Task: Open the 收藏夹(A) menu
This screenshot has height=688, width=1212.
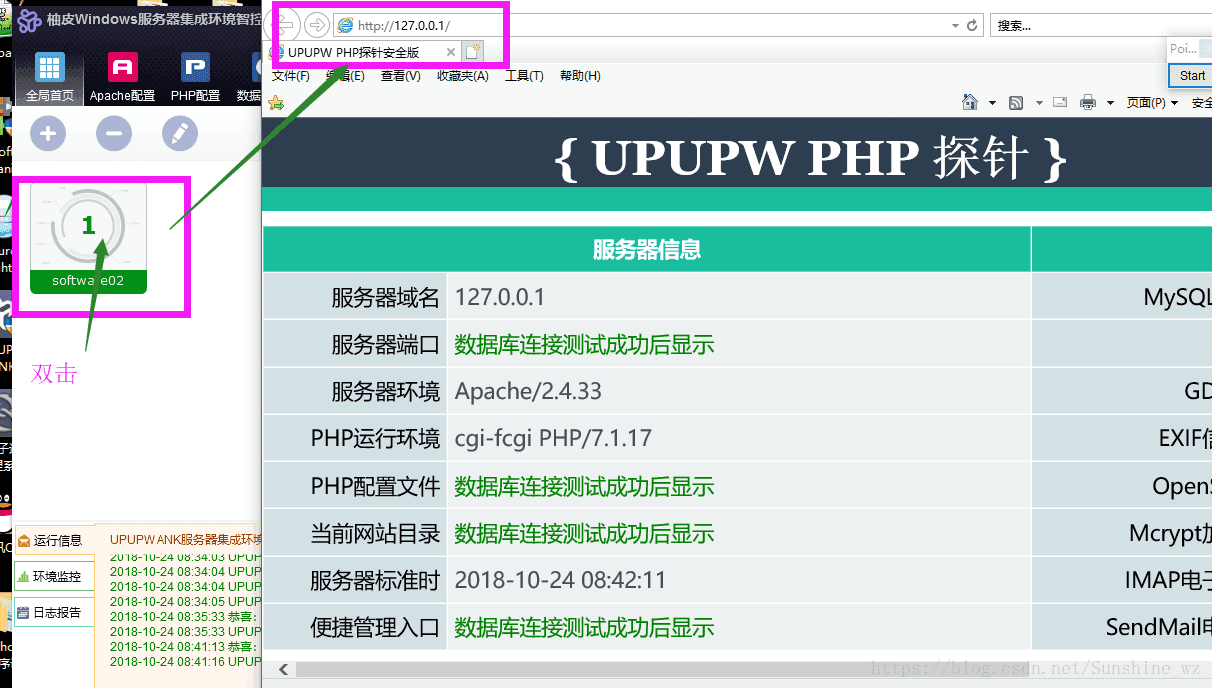Action: pyautogui.click(x=462, y=76)
